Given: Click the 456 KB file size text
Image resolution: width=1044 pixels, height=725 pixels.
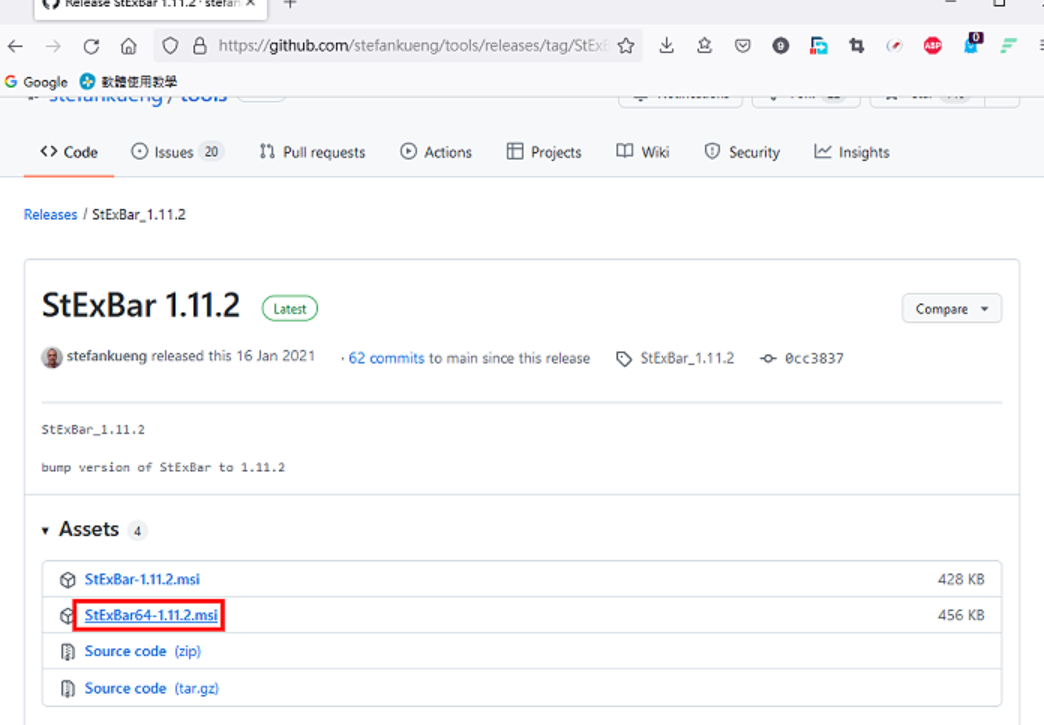Looking at the screenshot, I should pyautogui.click(x=961, y=615).
